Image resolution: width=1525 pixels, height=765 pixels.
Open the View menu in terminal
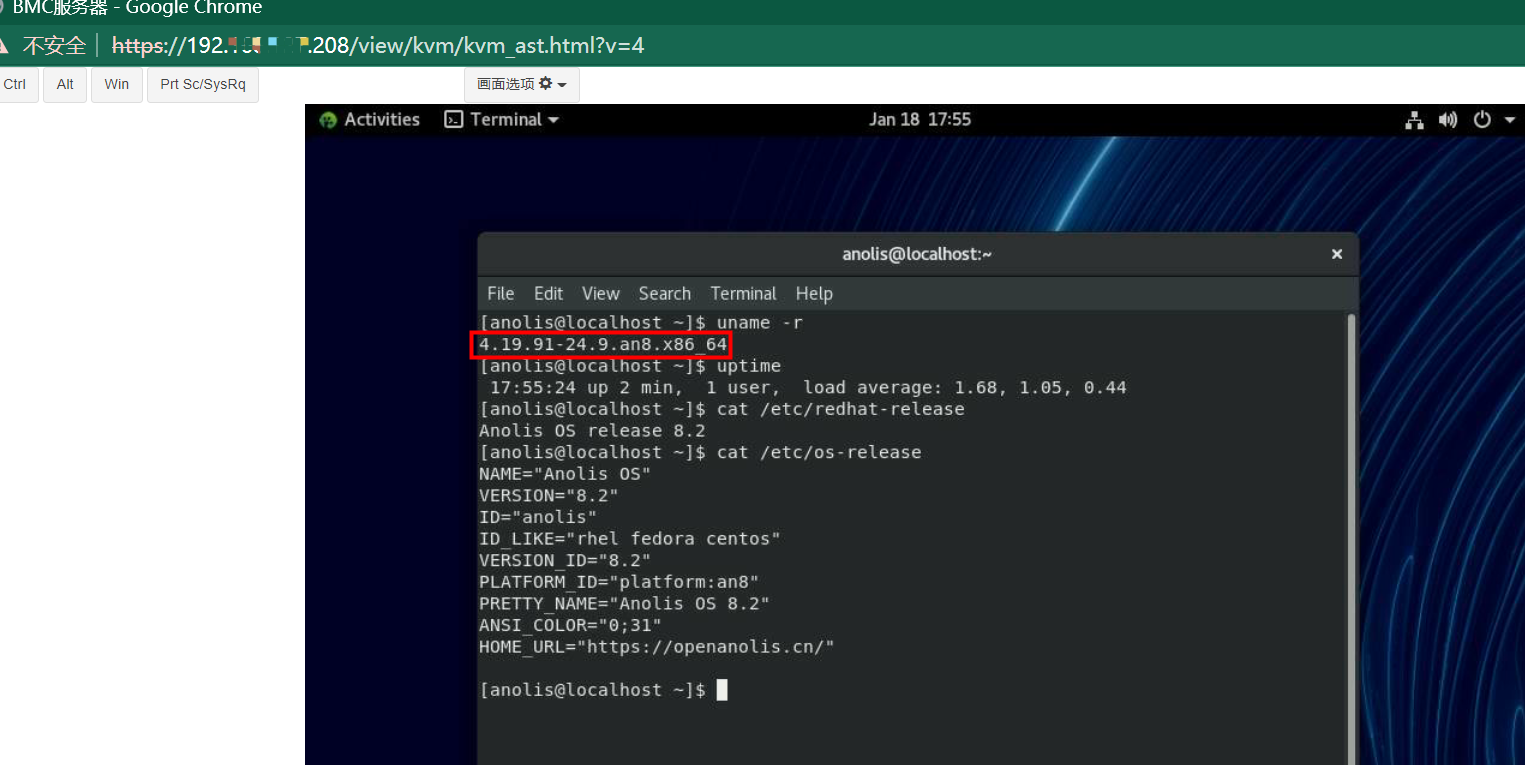tap(600, 294)
